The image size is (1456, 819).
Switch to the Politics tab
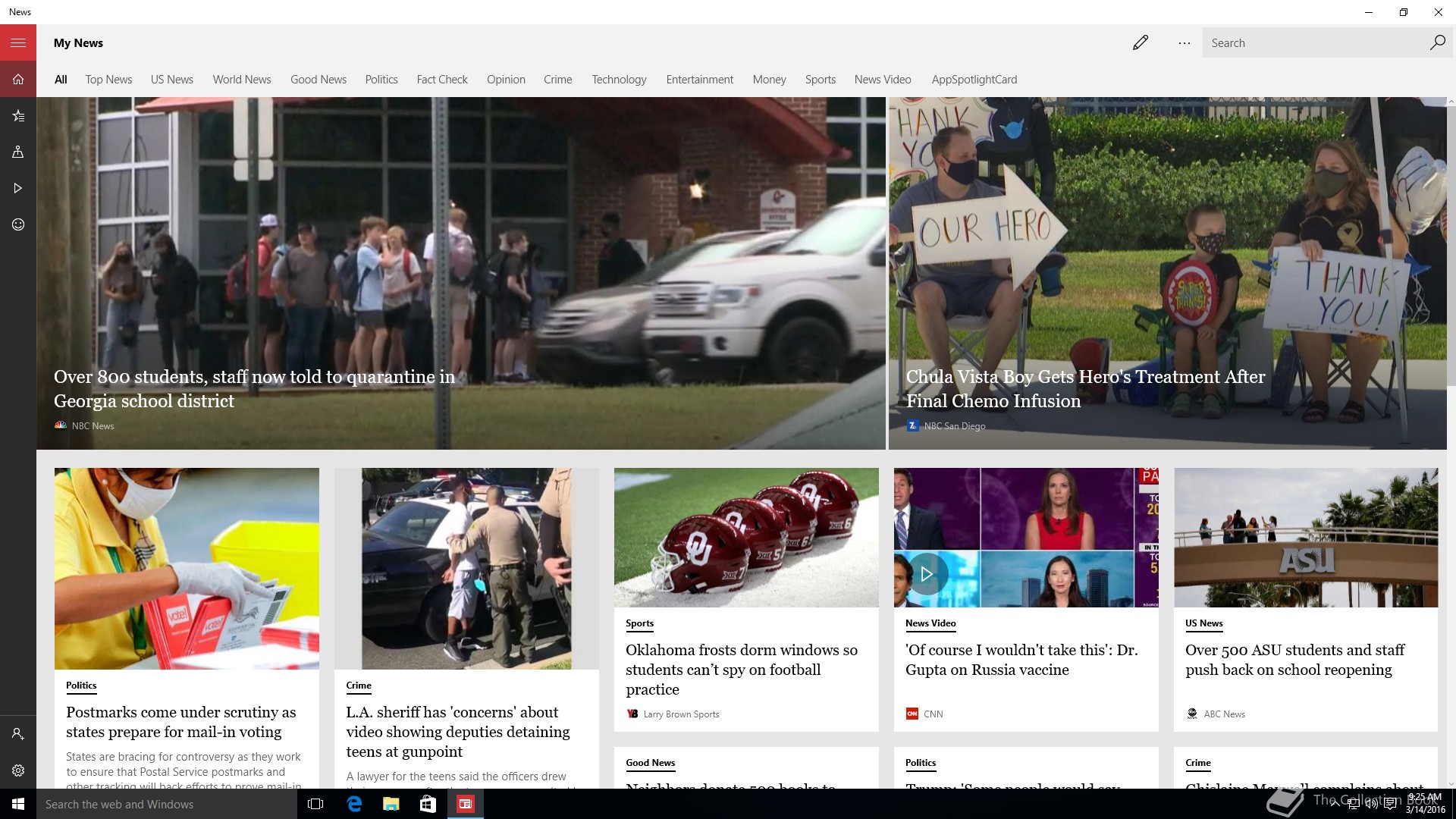[x=381, y=79]
